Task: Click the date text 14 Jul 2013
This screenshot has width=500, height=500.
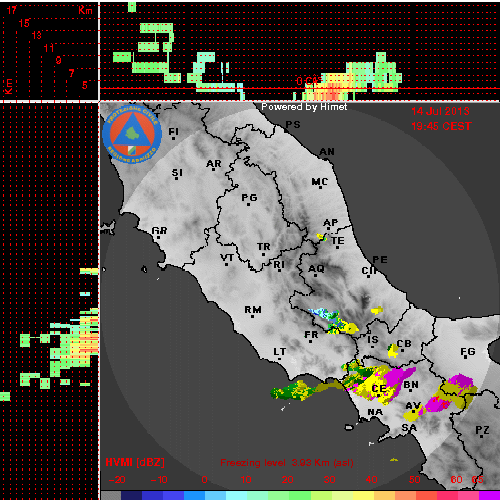Action: [440, 111]
